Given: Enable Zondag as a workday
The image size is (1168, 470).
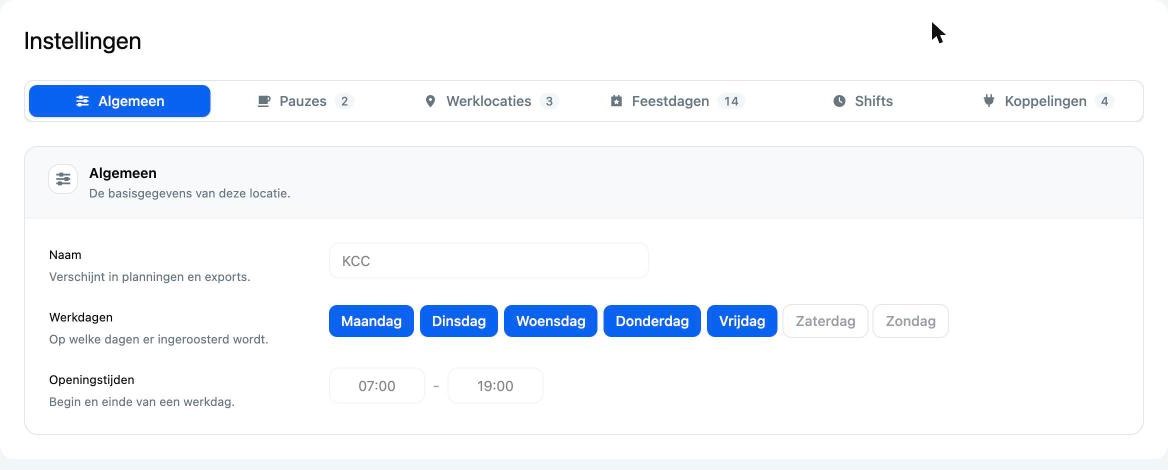Looking at the screenshot, I should pos(910,321).
